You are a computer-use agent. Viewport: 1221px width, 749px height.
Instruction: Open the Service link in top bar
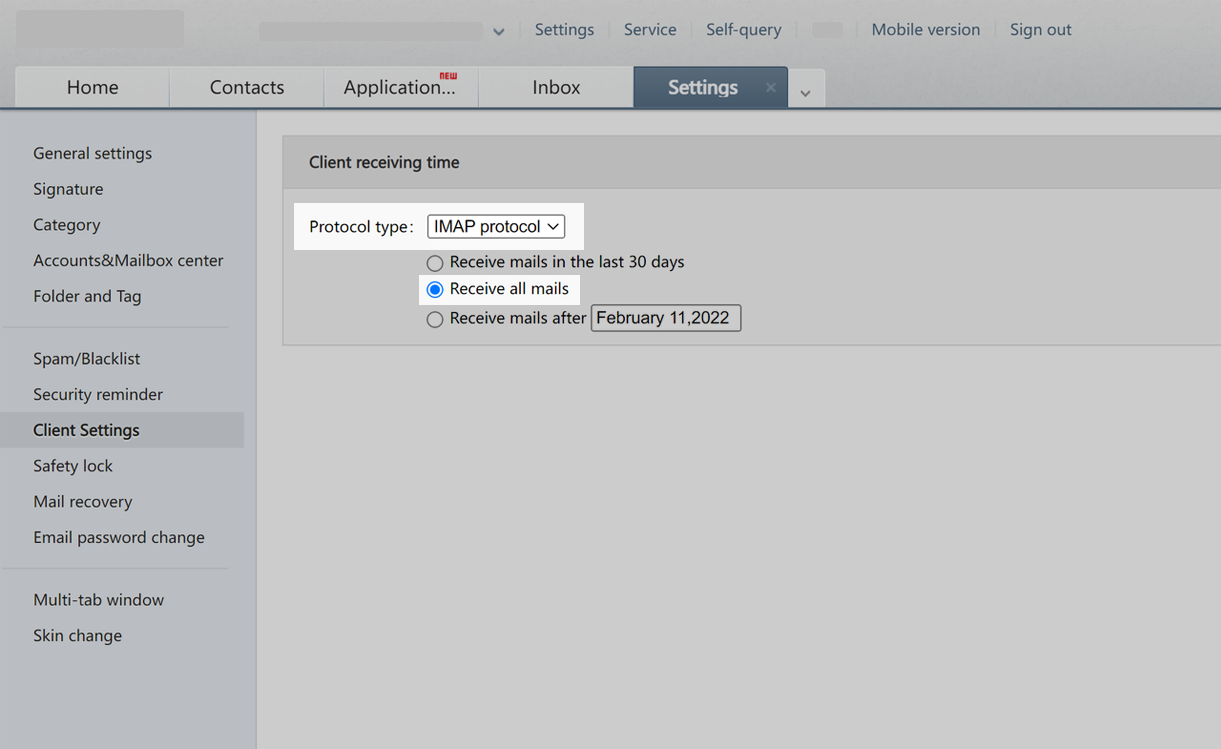[x=650, y=30]
